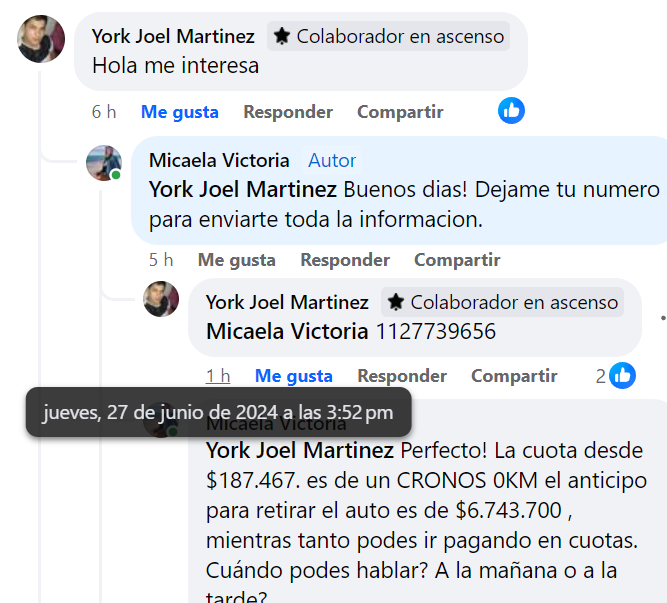Screen dimensions: 667x603
Task: Click the "Autor" label next to Micaela Victoria
Action: tap(332, 160)
